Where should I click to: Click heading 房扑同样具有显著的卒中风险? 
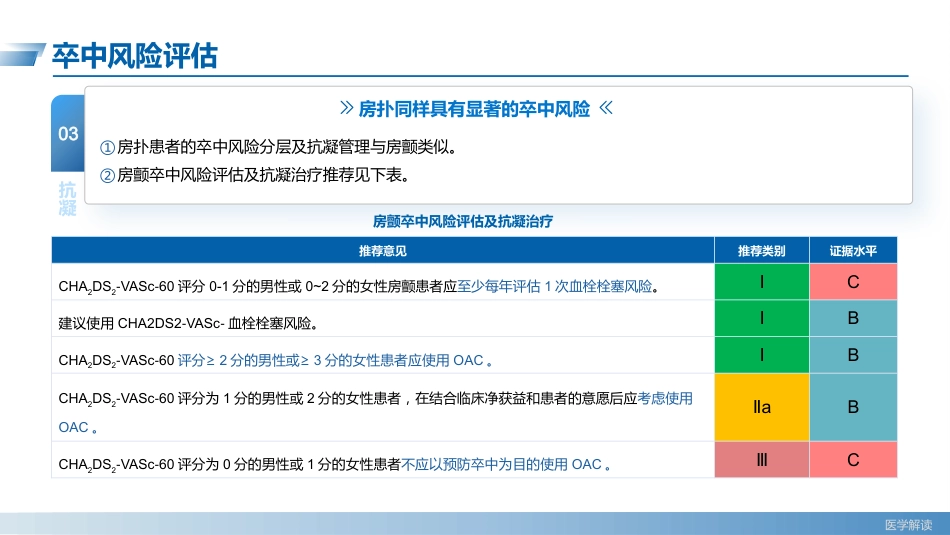474,109
